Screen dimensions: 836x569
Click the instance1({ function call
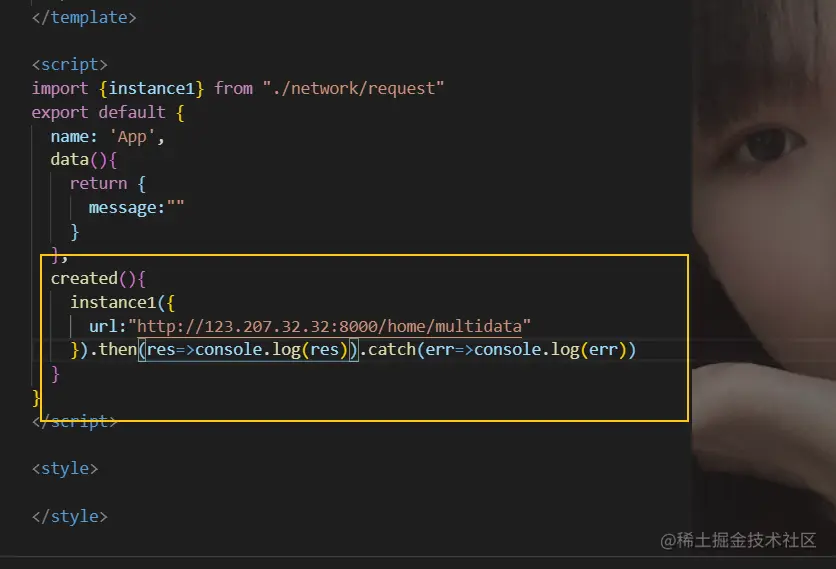[123, 302]
